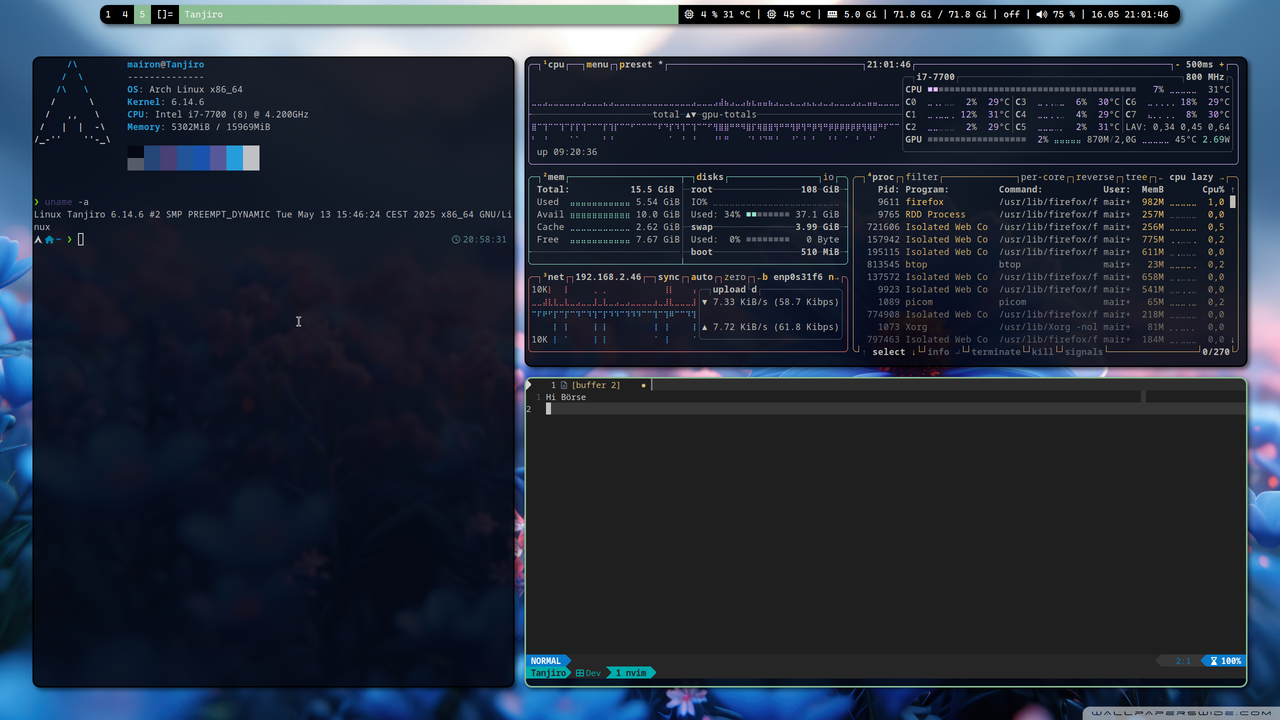The height and width of the screenshot is (720, 1280).
Task: Click select label in btop process box
Action: (888, 352)
